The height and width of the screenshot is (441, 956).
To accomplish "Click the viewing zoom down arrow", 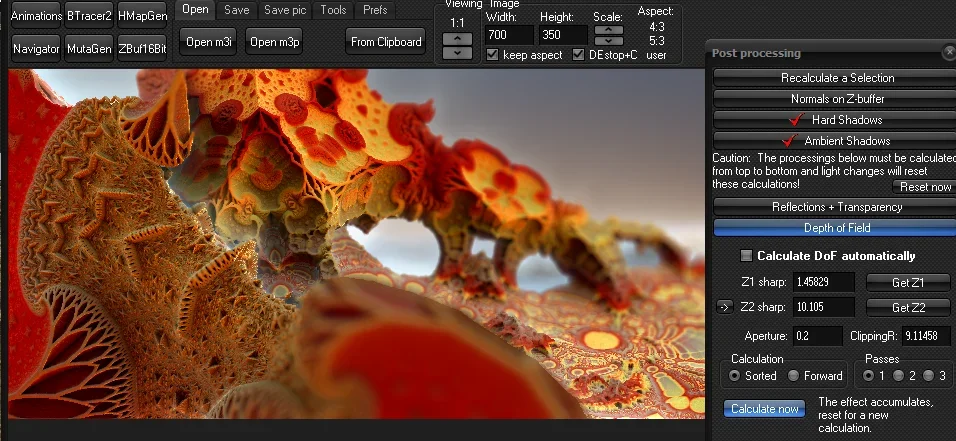I will [457, 52].
